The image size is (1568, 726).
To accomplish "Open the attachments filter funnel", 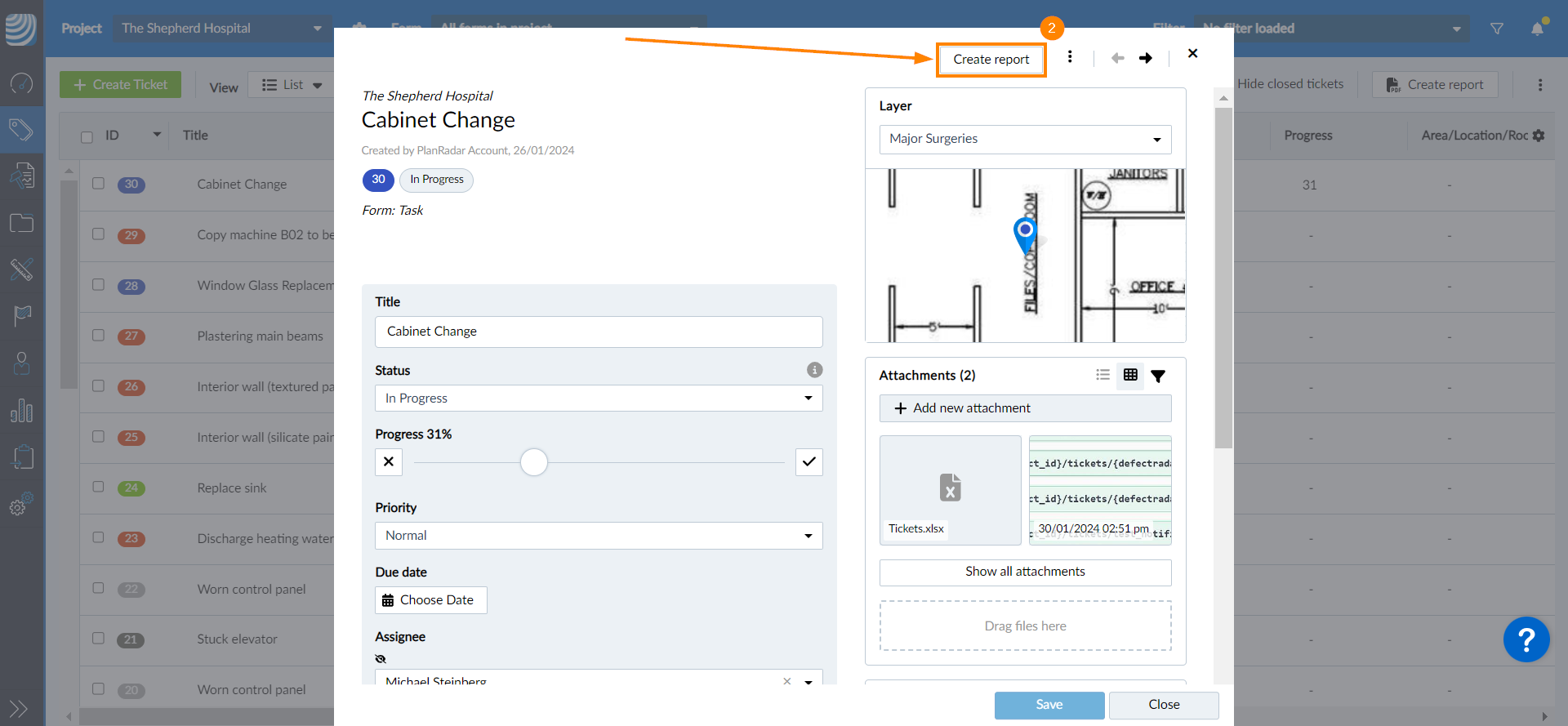I will tap(1158, 376).
